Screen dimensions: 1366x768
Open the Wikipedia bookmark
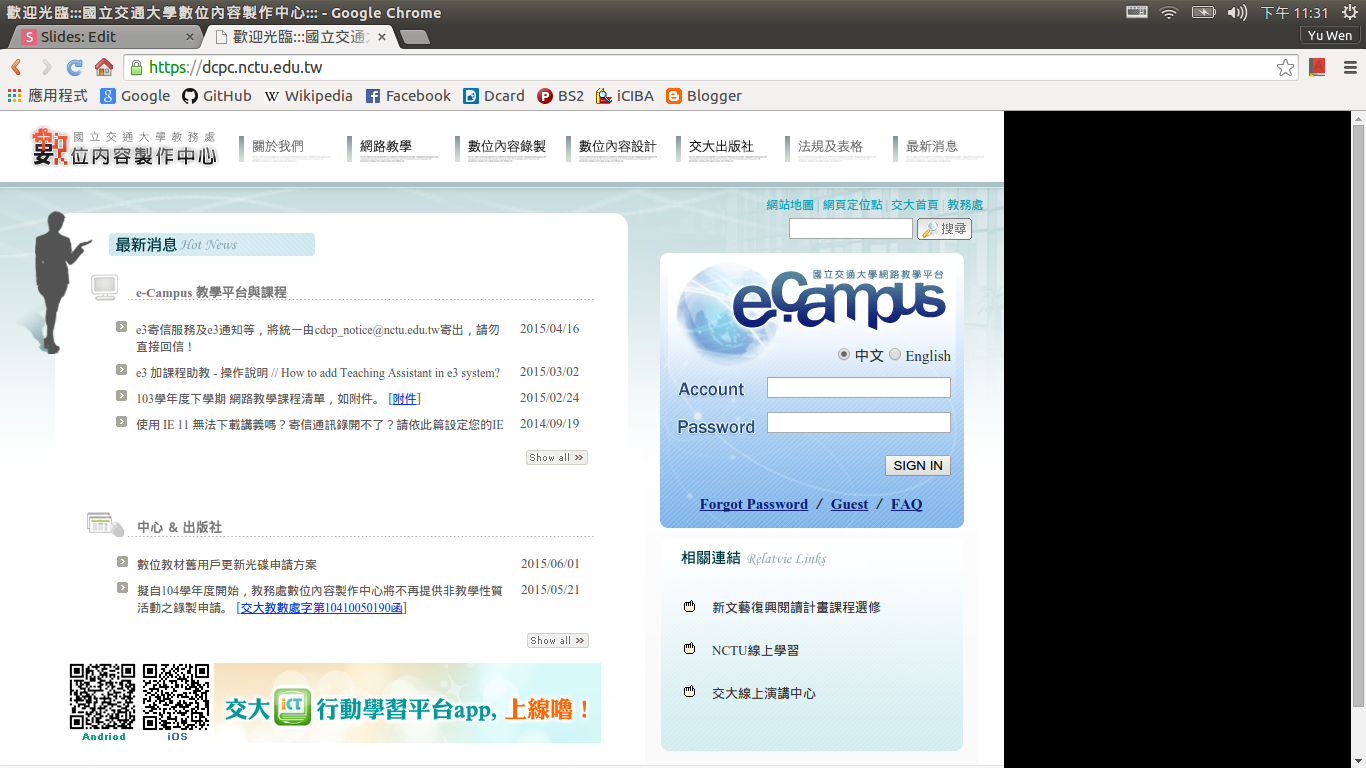pyautogui.click(x=308, y=96)
